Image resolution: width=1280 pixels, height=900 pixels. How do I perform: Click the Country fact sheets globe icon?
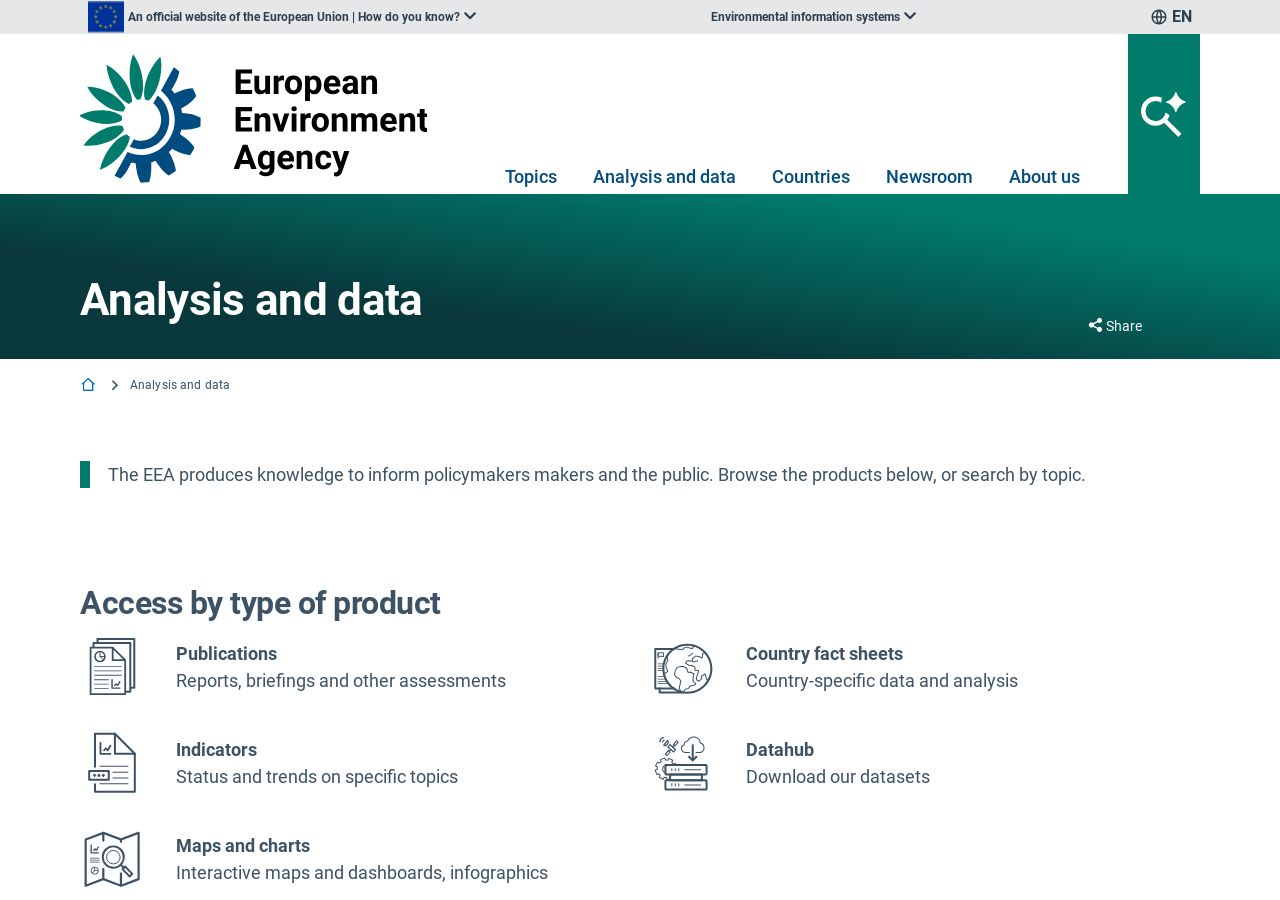click(683, 668)
